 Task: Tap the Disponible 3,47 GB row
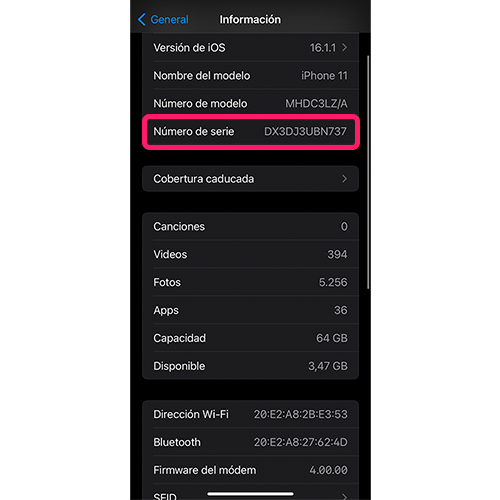tap(250, 366)
